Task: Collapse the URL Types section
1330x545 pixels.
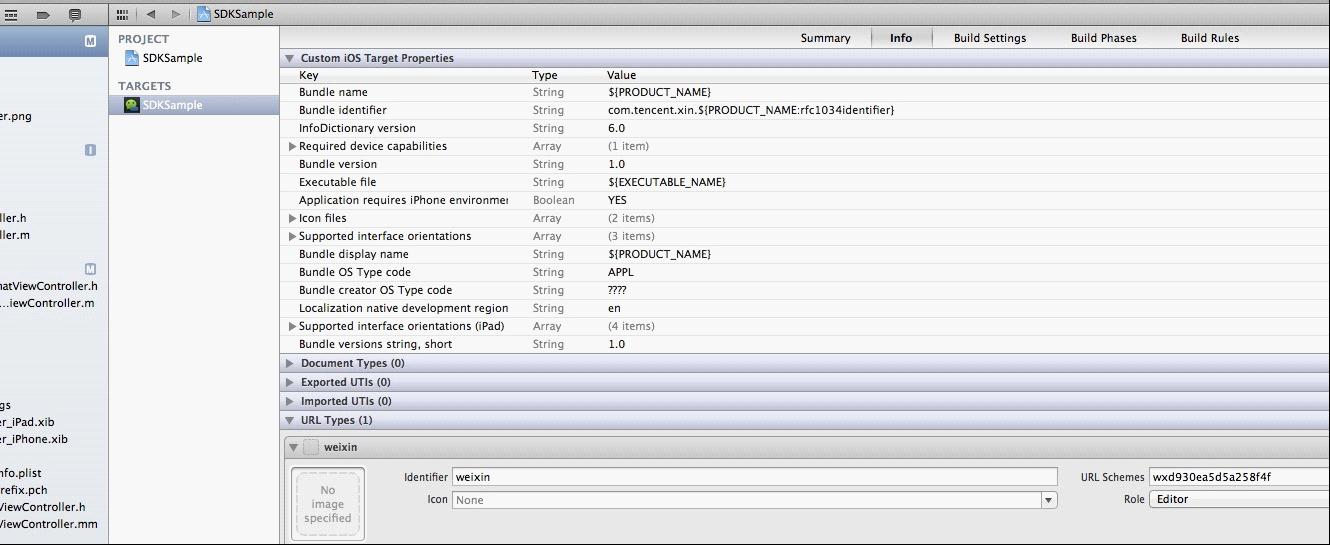Action: pyautogui.click(x=290, y=421)
